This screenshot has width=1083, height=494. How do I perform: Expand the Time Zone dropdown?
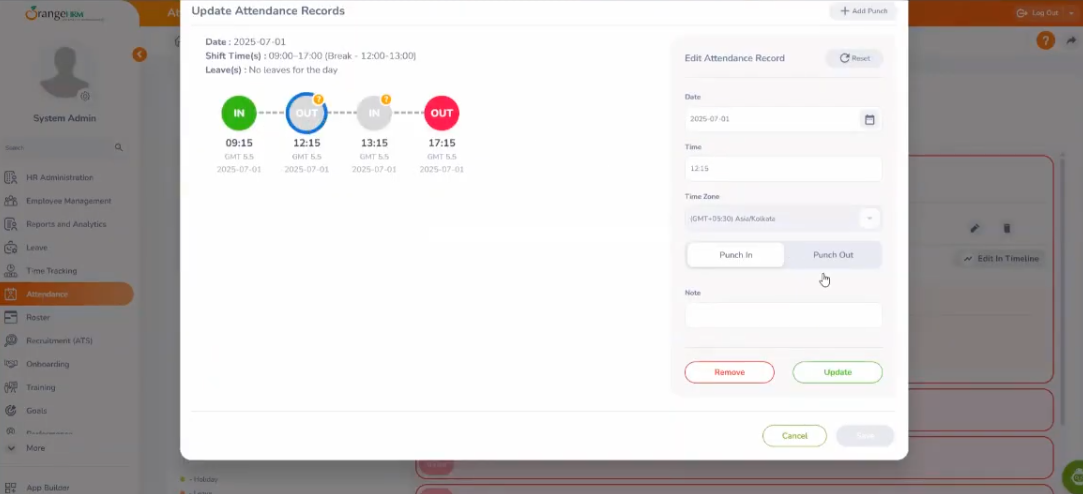pyautogui.click(x=869, y=218)
